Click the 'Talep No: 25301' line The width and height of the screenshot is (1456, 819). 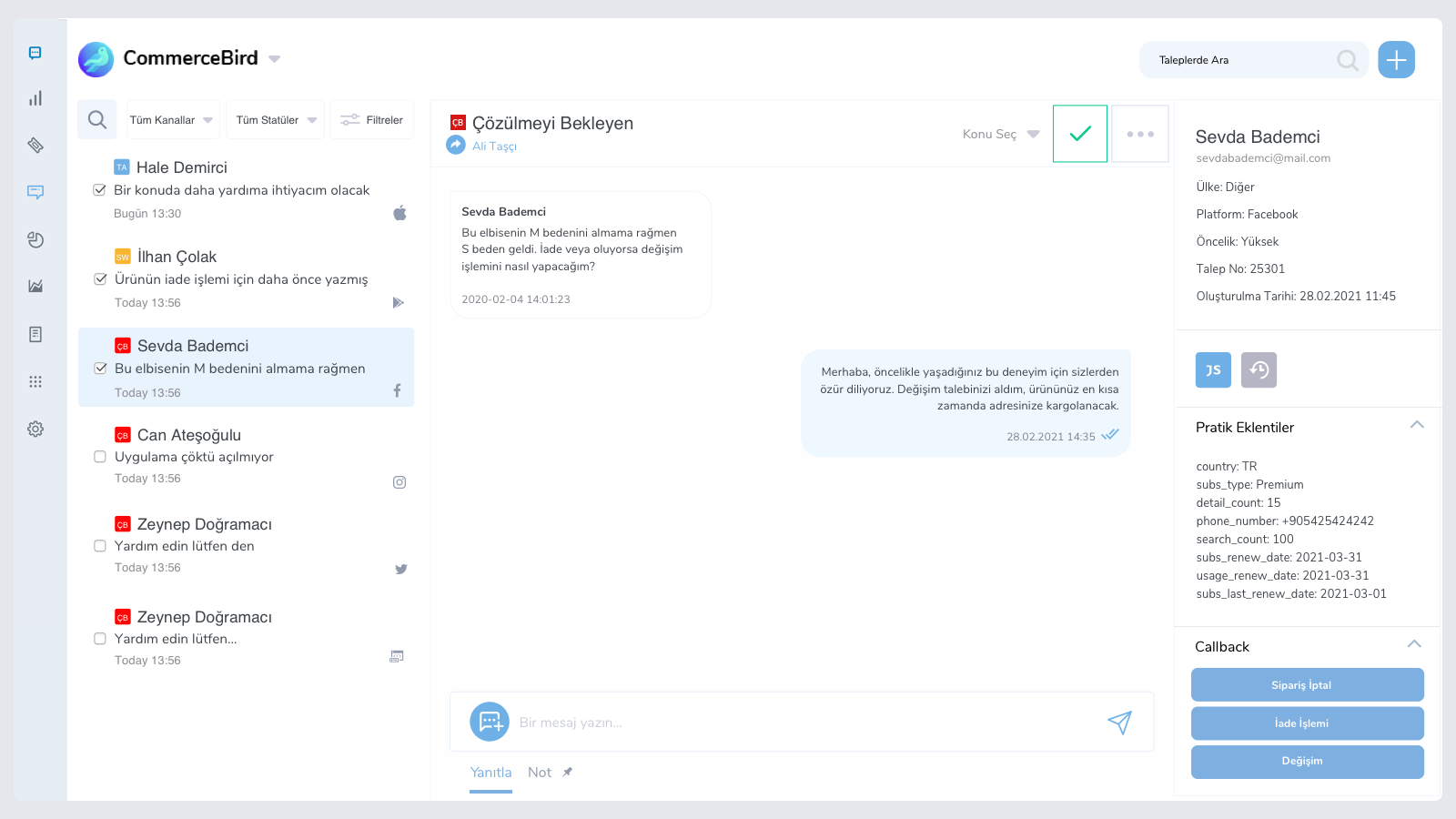pyautogui.click(x=1240, y=269)
